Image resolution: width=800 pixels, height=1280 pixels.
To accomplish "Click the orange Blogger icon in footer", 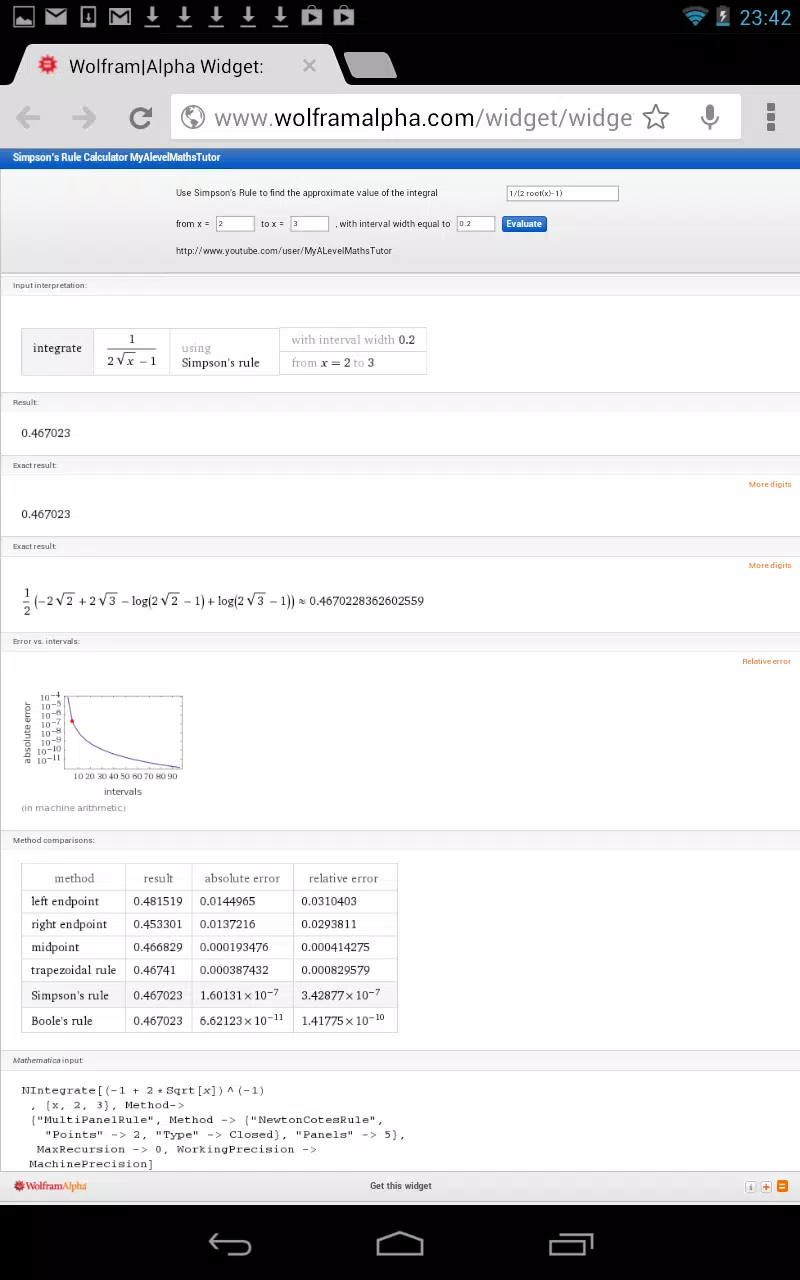I will click(x=782, y=1187).
